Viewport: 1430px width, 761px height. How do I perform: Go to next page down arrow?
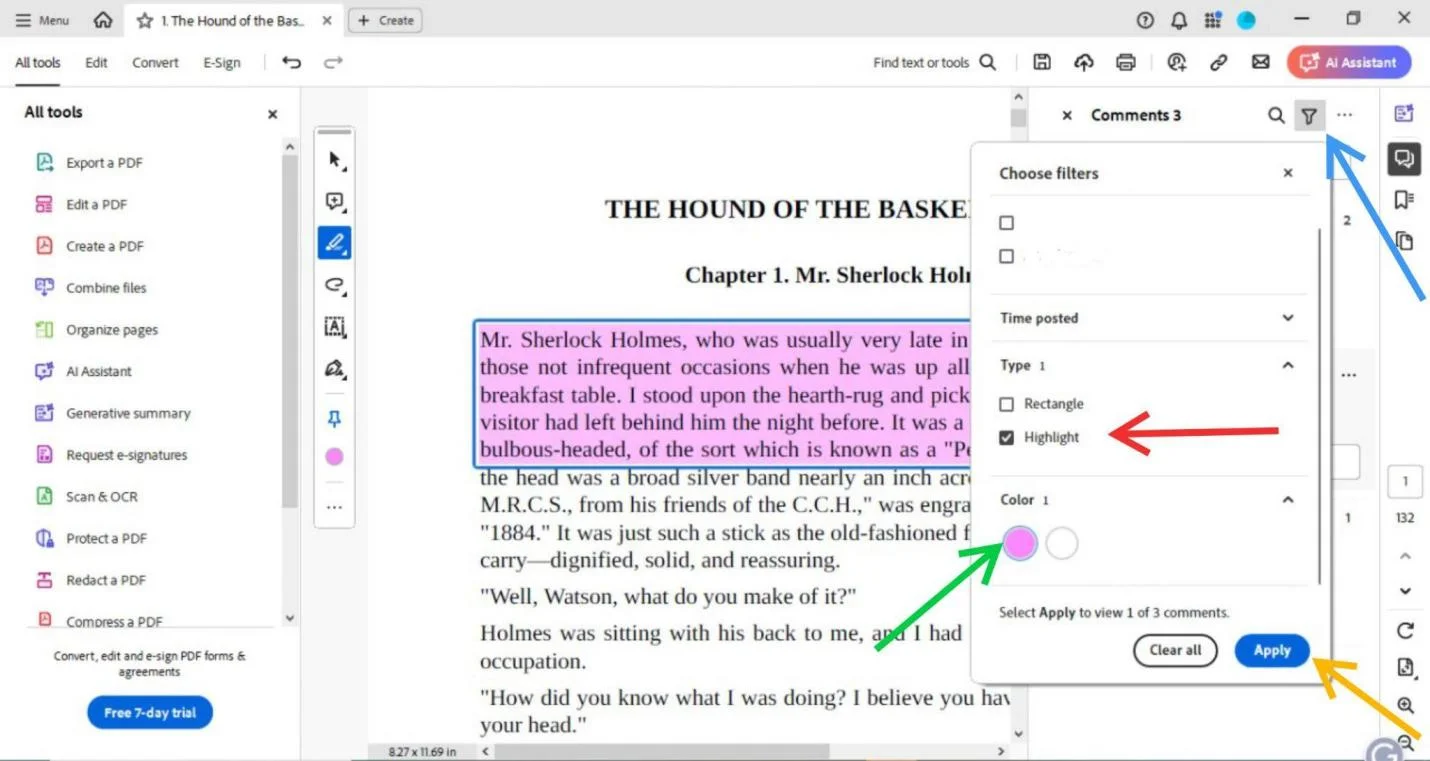pos(1405,591)
